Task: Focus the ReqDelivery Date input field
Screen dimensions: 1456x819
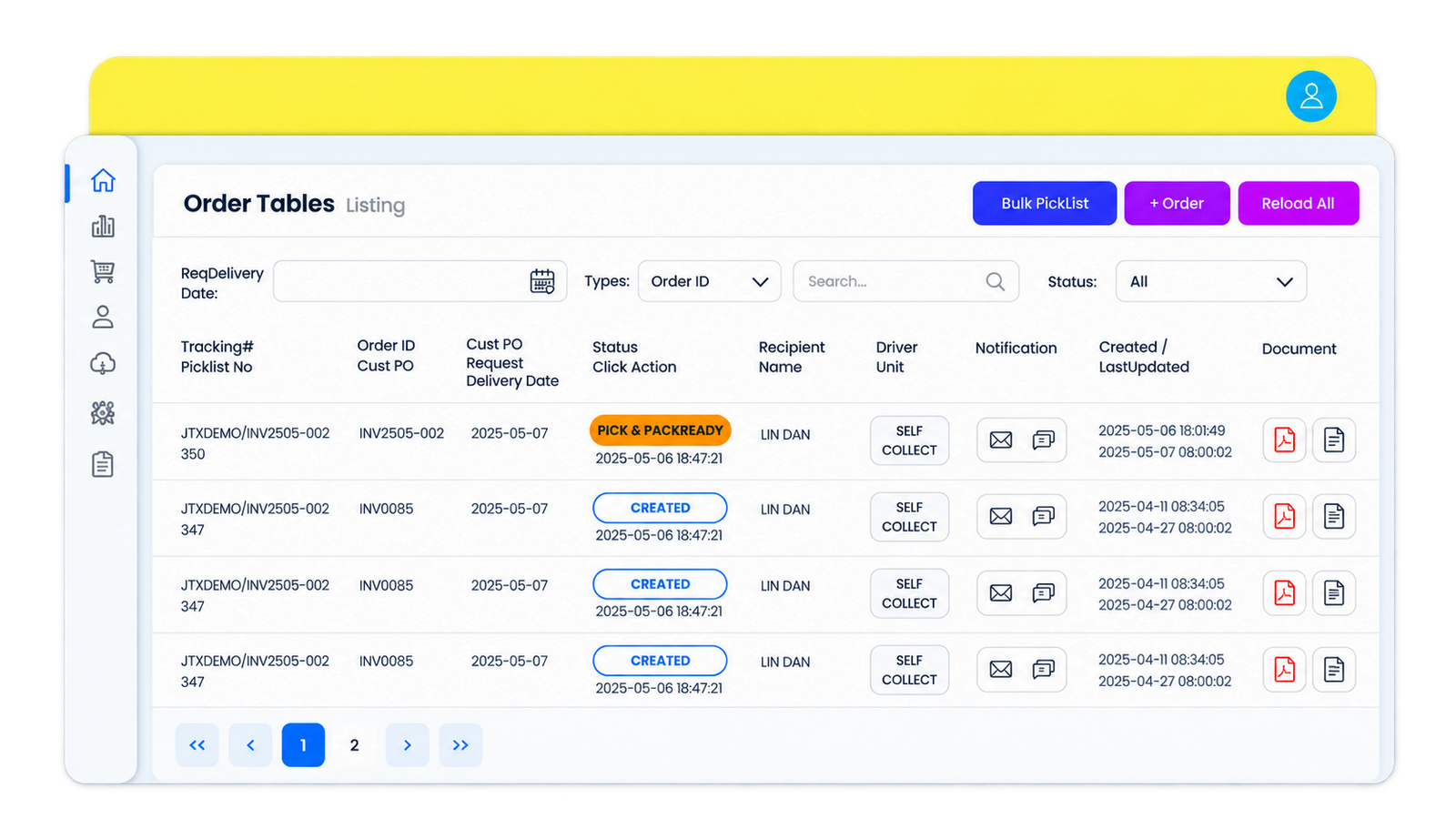Action: tap(420, 281)
